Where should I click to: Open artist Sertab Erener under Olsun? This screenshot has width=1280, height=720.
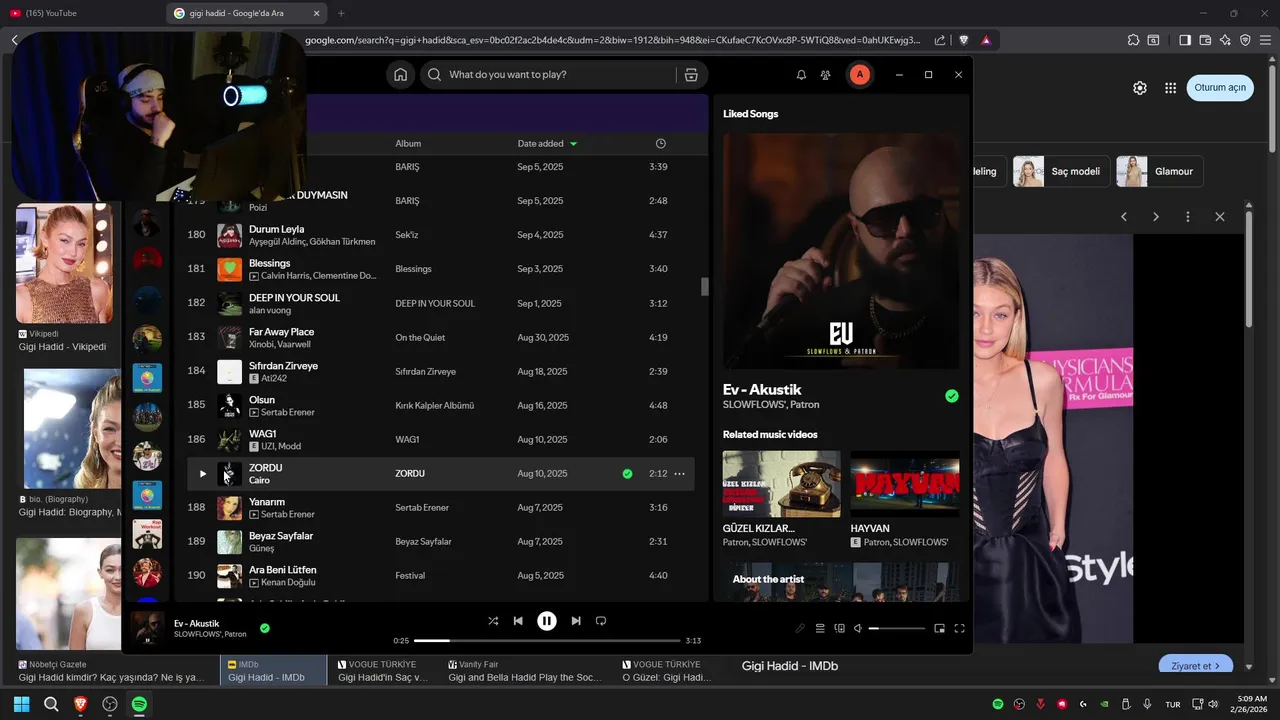click(288, 412)
